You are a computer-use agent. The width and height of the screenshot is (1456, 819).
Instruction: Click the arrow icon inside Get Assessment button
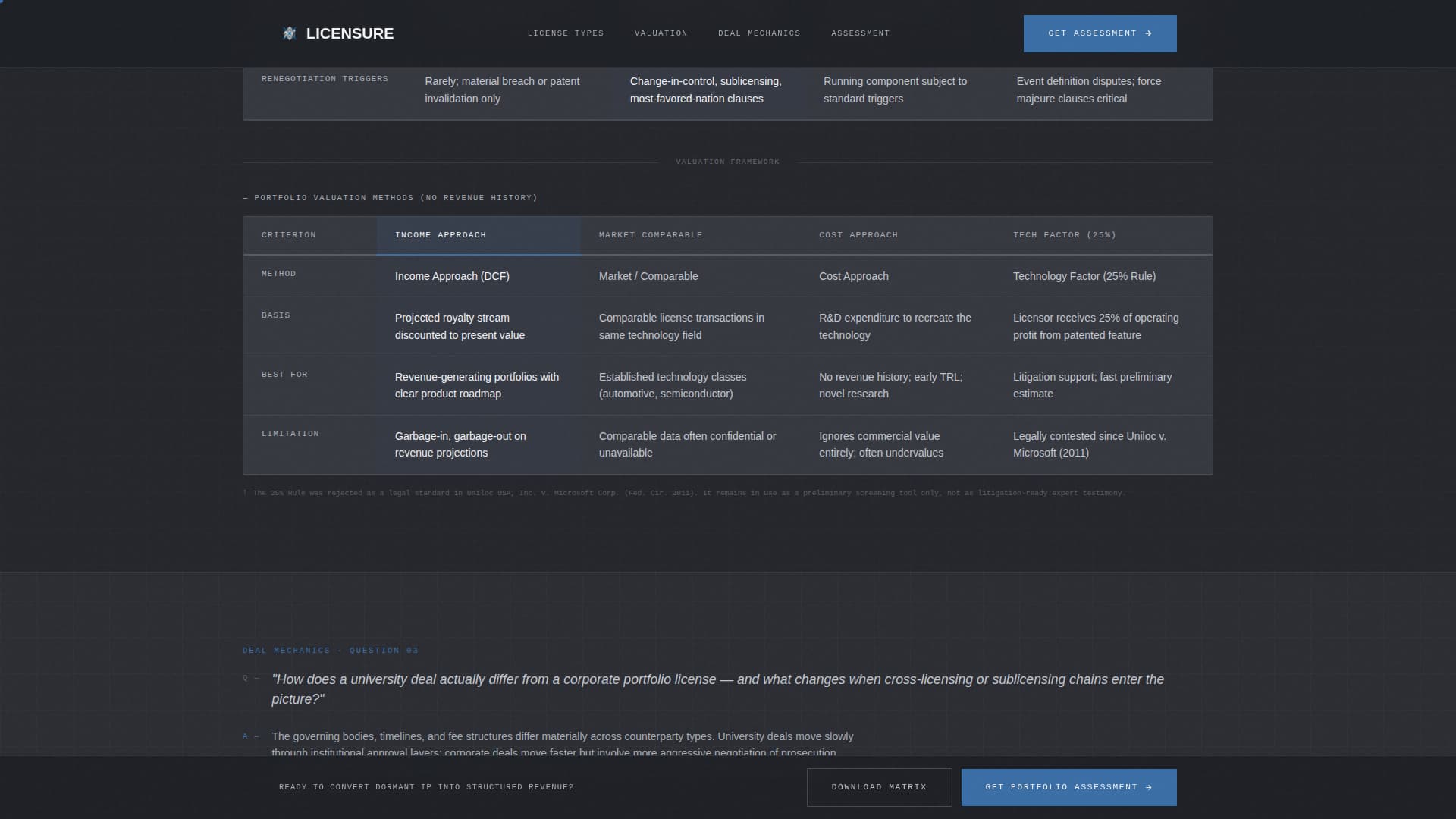tap(1149, 33)
